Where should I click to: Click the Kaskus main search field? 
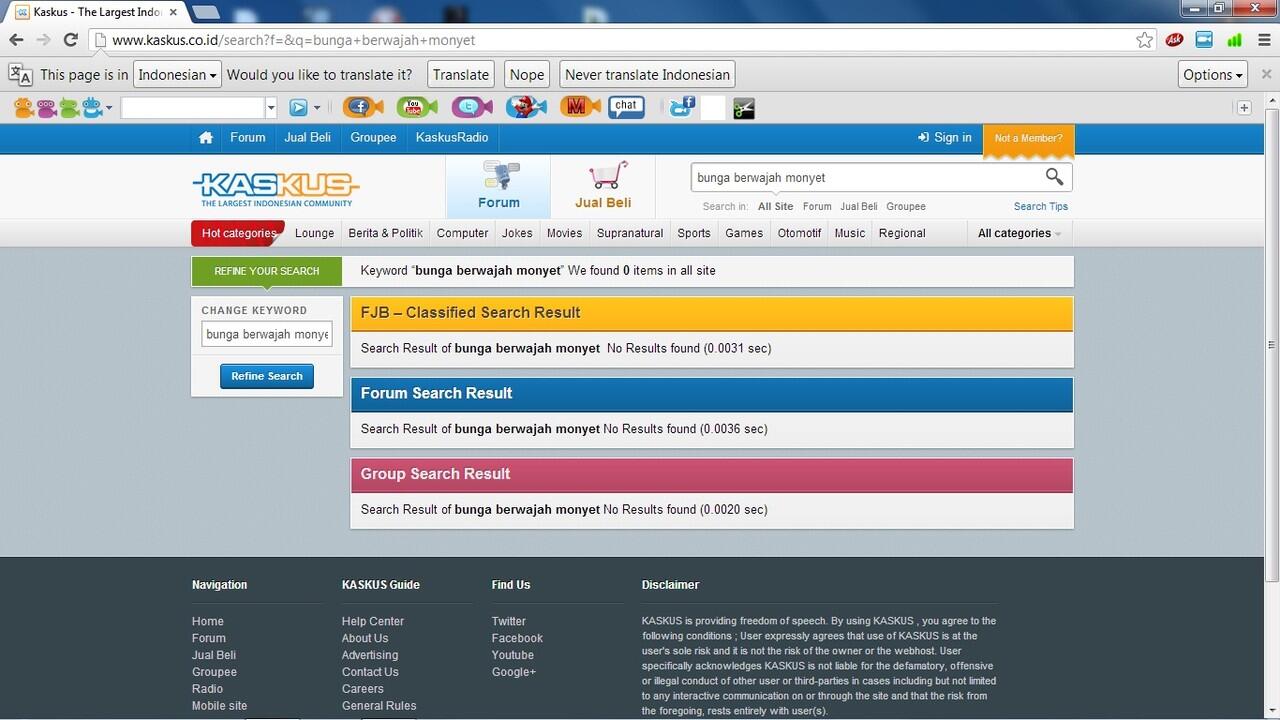pyautogui.click(x=866, y=177)
